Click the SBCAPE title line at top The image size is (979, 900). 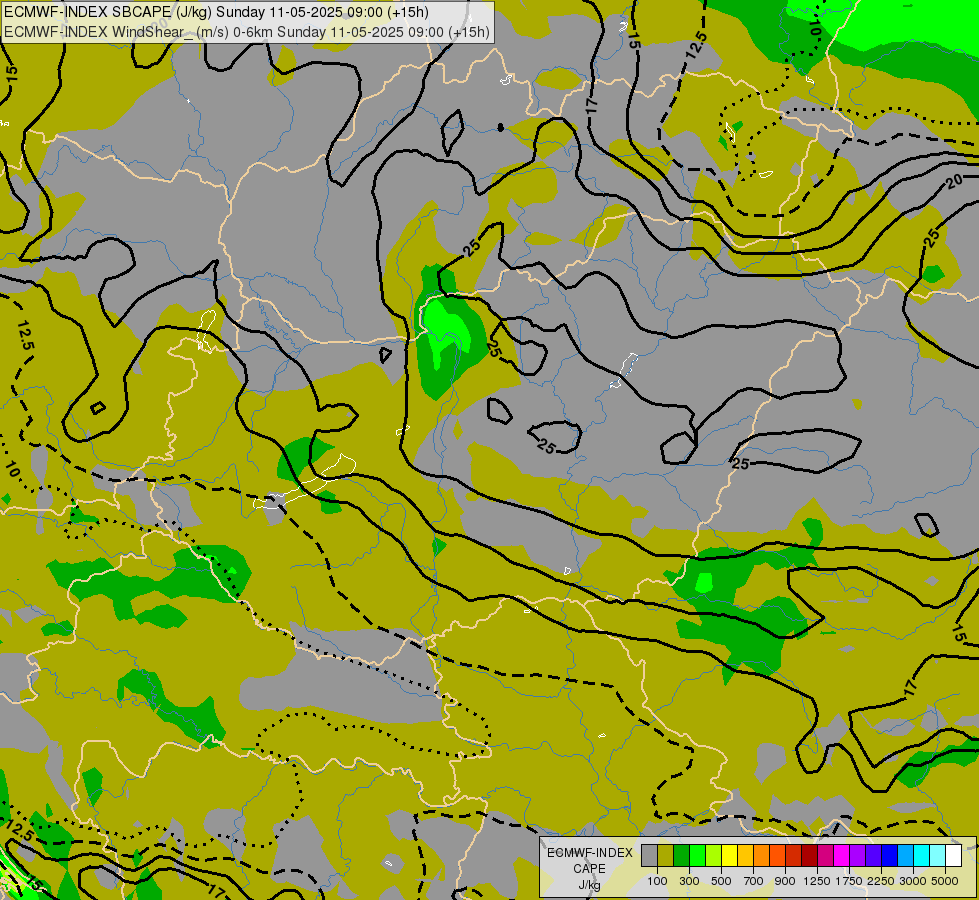[x=216, y=12]
